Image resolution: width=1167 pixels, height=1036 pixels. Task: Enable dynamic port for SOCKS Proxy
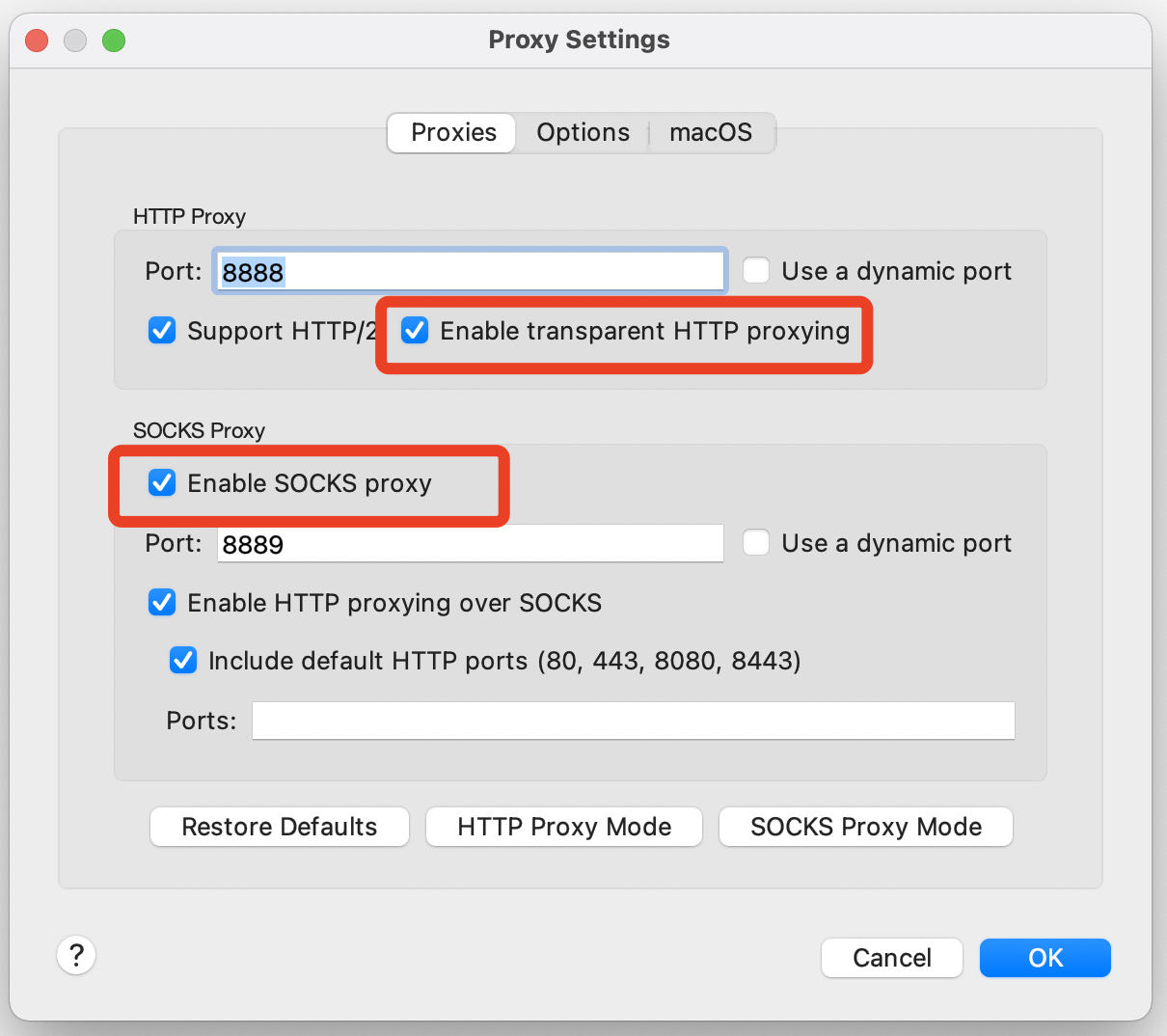click(756, 543)
